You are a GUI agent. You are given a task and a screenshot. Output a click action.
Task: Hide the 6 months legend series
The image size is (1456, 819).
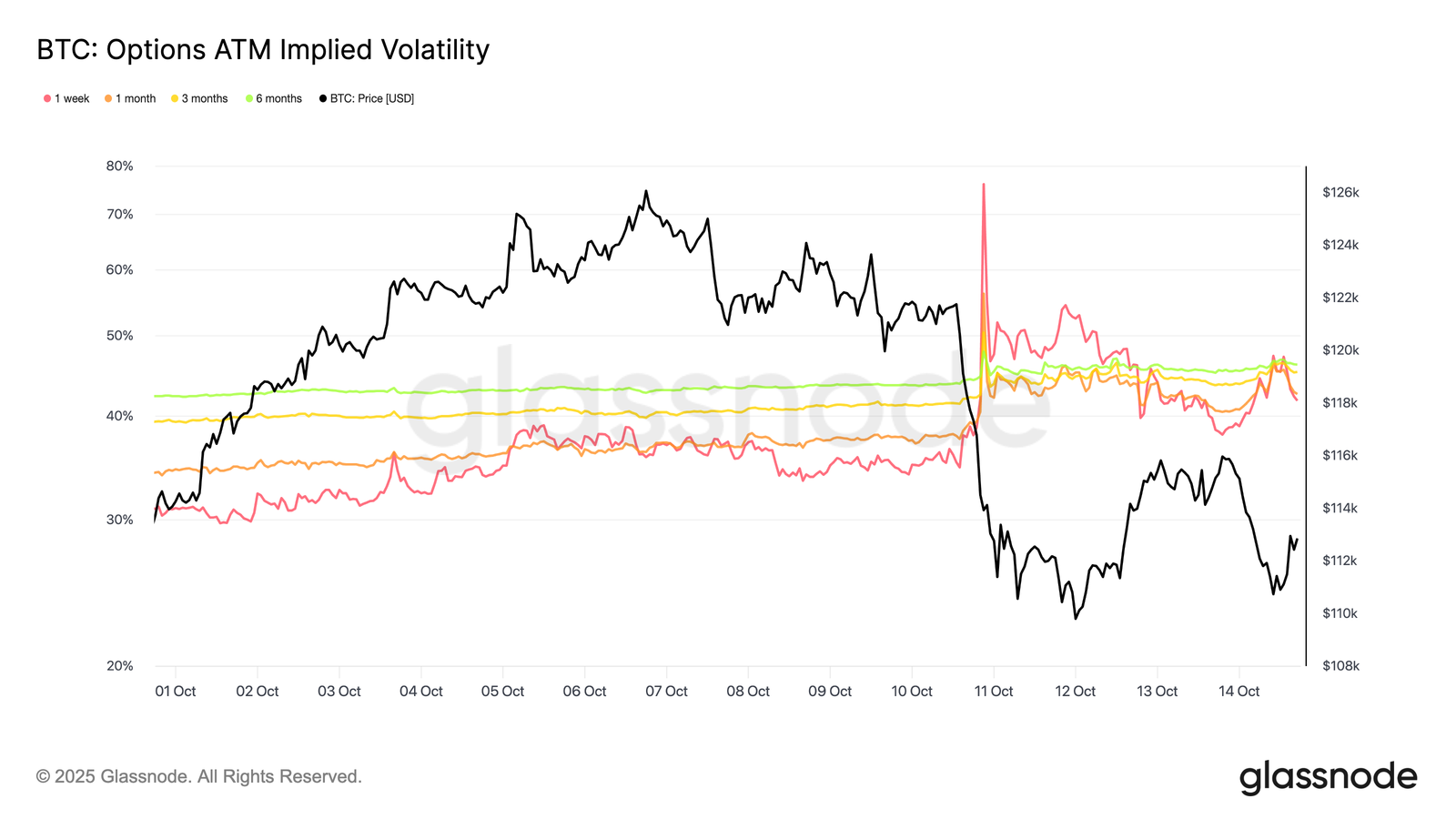[274, 98]
